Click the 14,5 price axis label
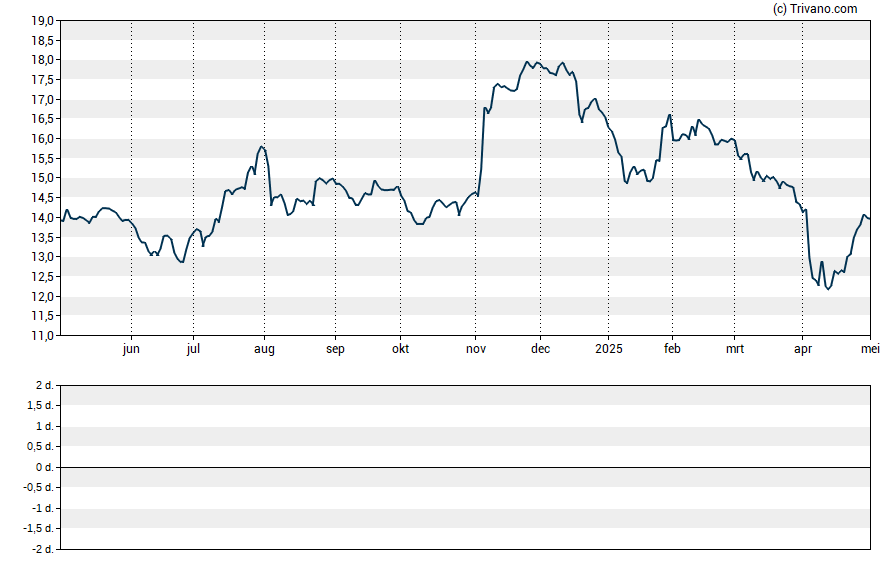 pos(42,198)
